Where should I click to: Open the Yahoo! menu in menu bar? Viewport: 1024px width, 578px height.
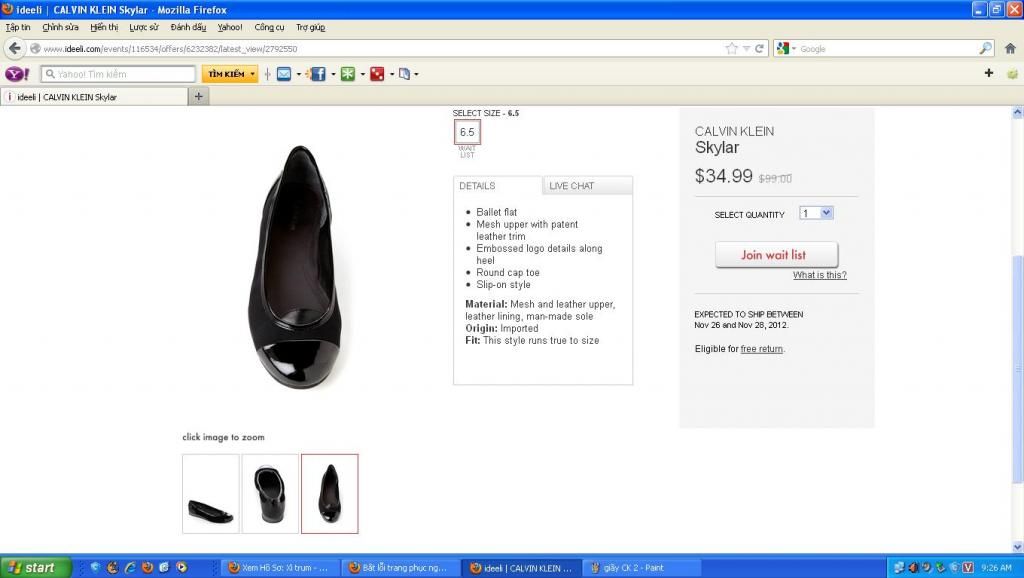pyautogui.click(x=230, y=27)
